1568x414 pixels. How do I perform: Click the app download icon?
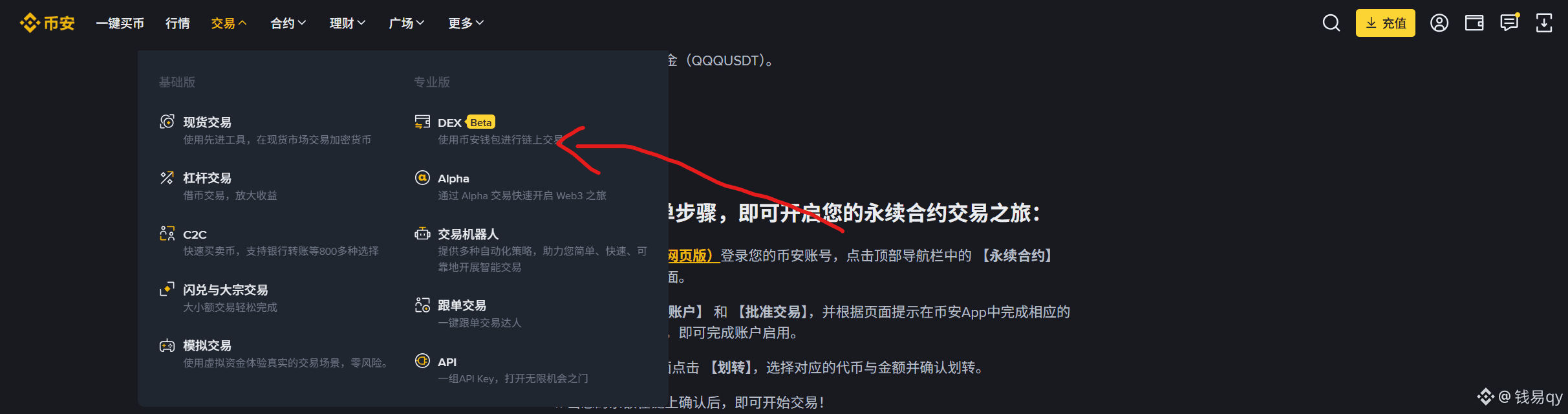[1544, 23]
